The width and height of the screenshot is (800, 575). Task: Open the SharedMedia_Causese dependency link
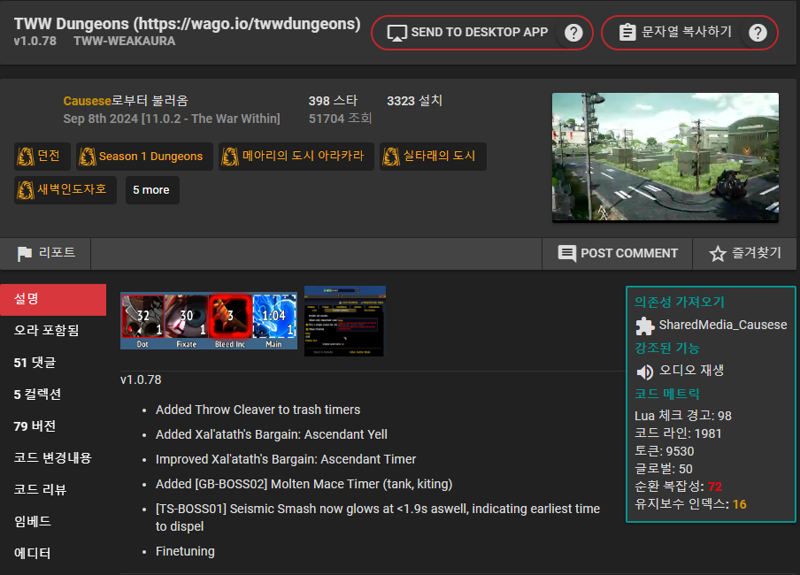[722, 325]
